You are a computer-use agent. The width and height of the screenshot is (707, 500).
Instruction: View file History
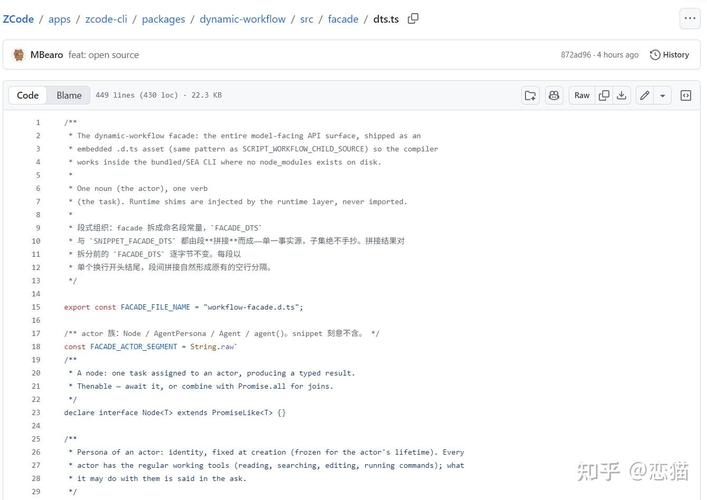(x=669, y=55)
